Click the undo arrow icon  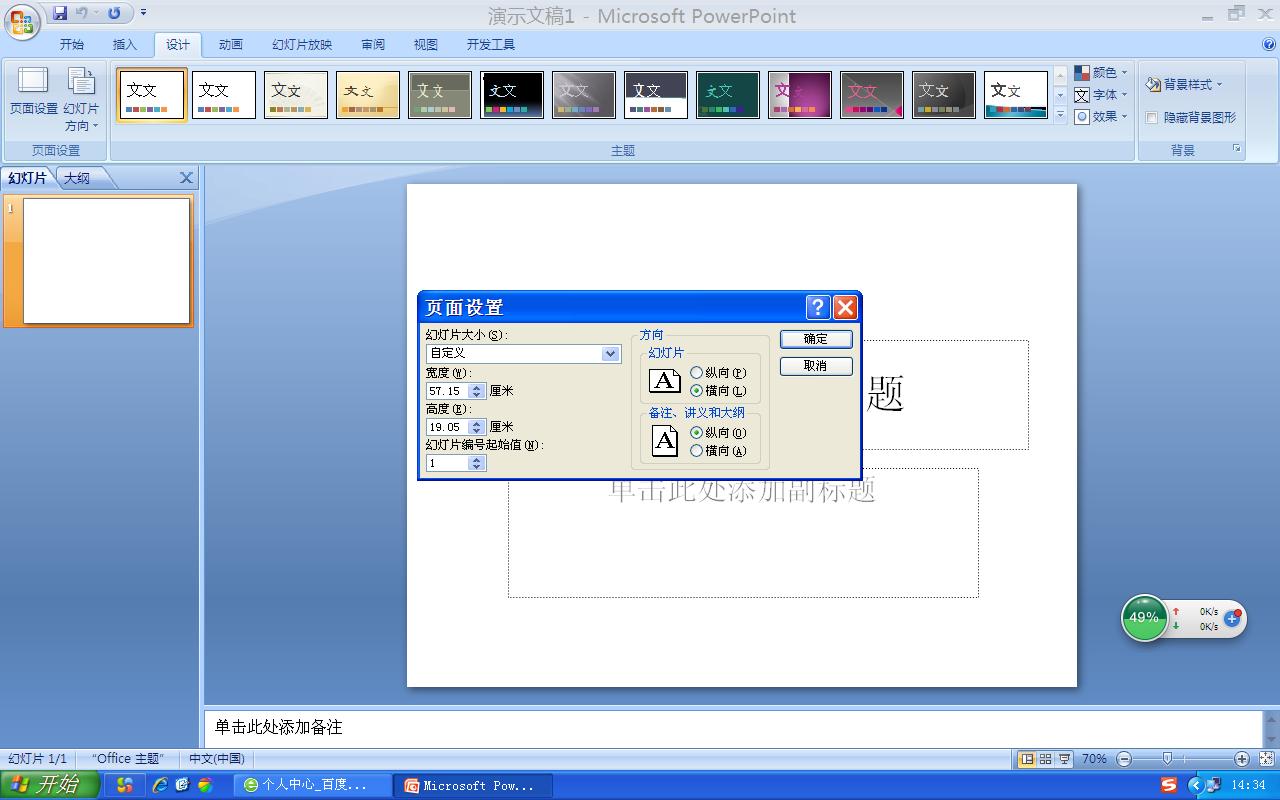point(81,13)
